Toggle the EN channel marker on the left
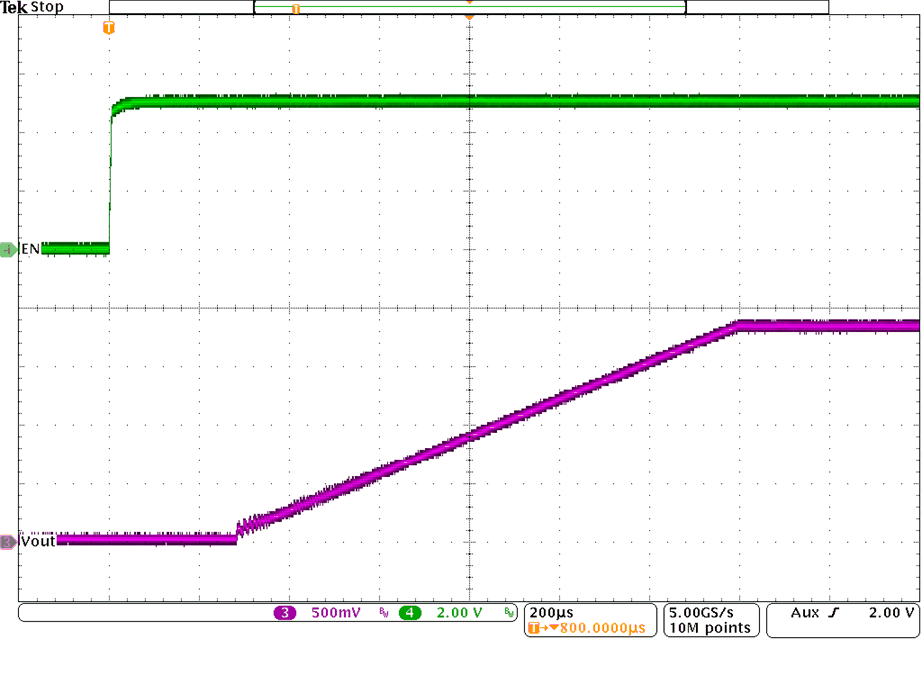 coord(6,250)
